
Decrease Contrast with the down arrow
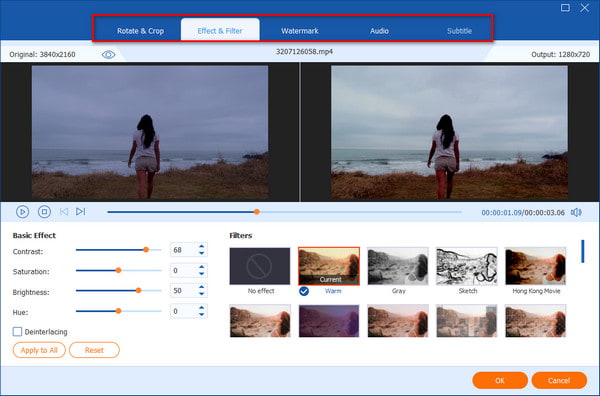[201, 253]
